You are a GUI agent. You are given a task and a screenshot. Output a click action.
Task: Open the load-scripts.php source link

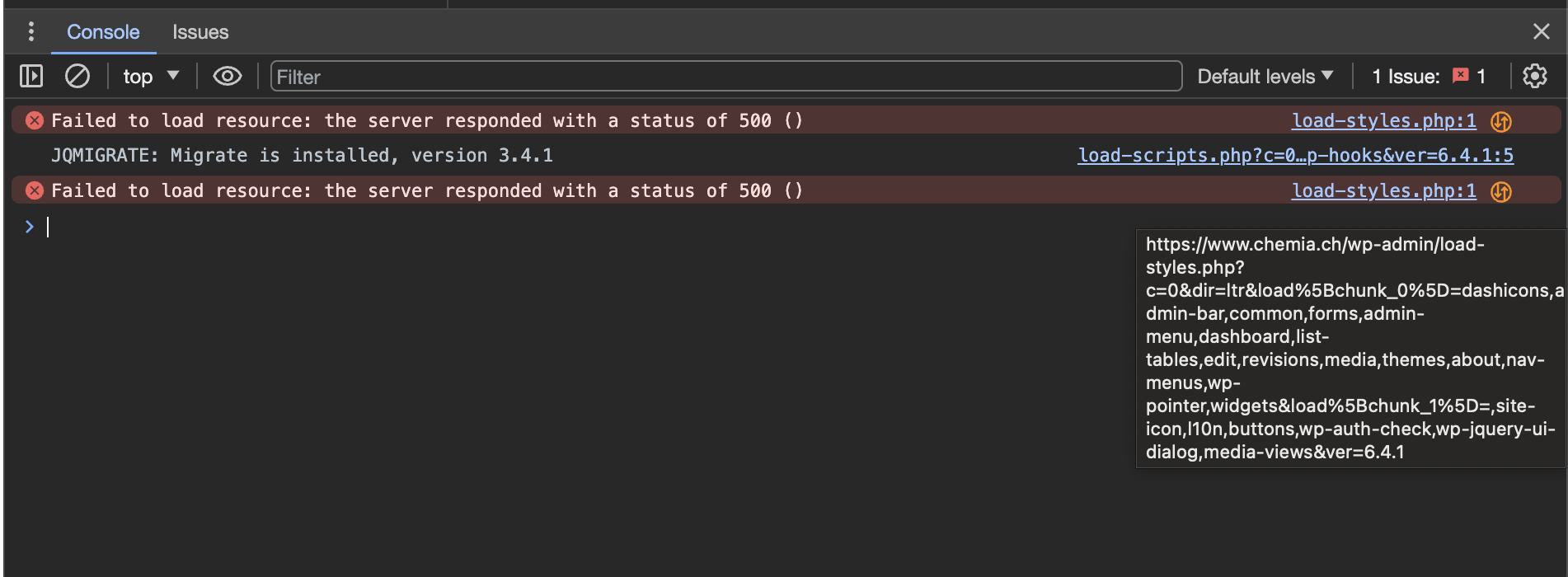coord(1295,155)
